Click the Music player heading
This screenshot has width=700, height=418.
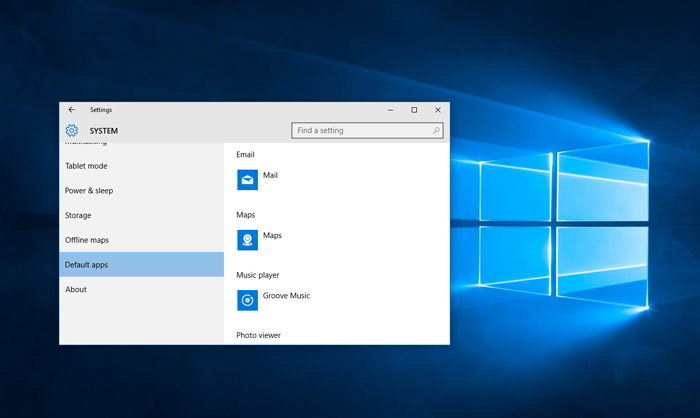(258, 275)
